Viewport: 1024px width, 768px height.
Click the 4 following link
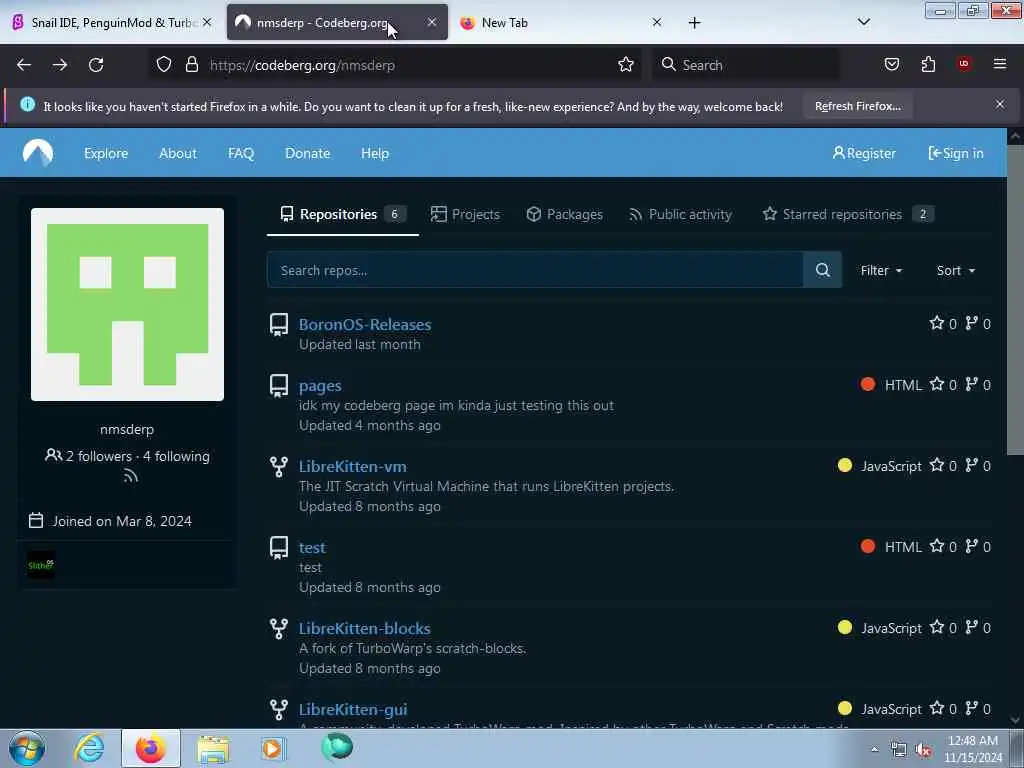pos(176,456)
